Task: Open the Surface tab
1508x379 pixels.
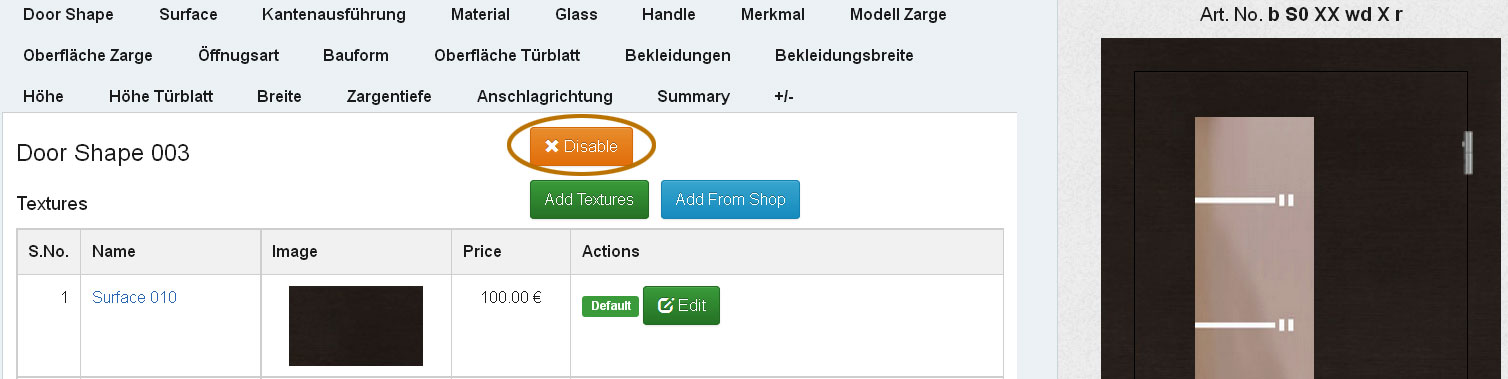Action: [x=188, y=15]
